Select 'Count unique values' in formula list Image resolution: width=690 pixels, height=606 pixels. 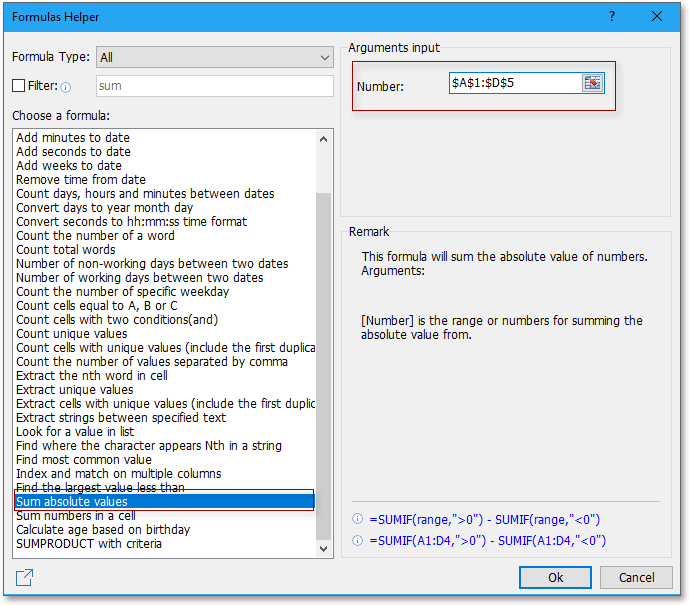pyautogui.click(x=72, y=333)
